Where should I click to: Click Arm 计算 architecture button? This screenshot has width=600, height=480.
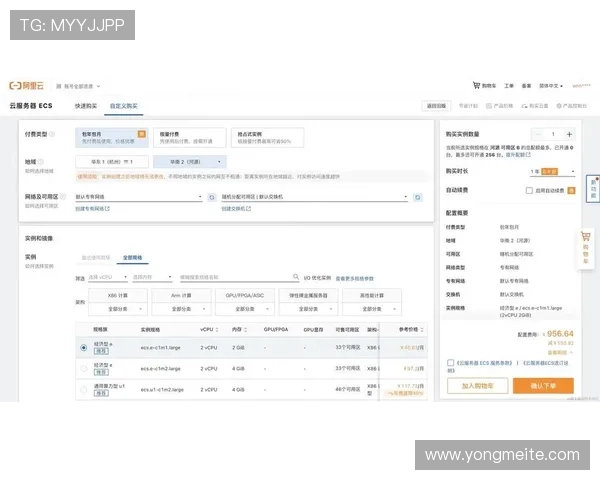point(181,296)
